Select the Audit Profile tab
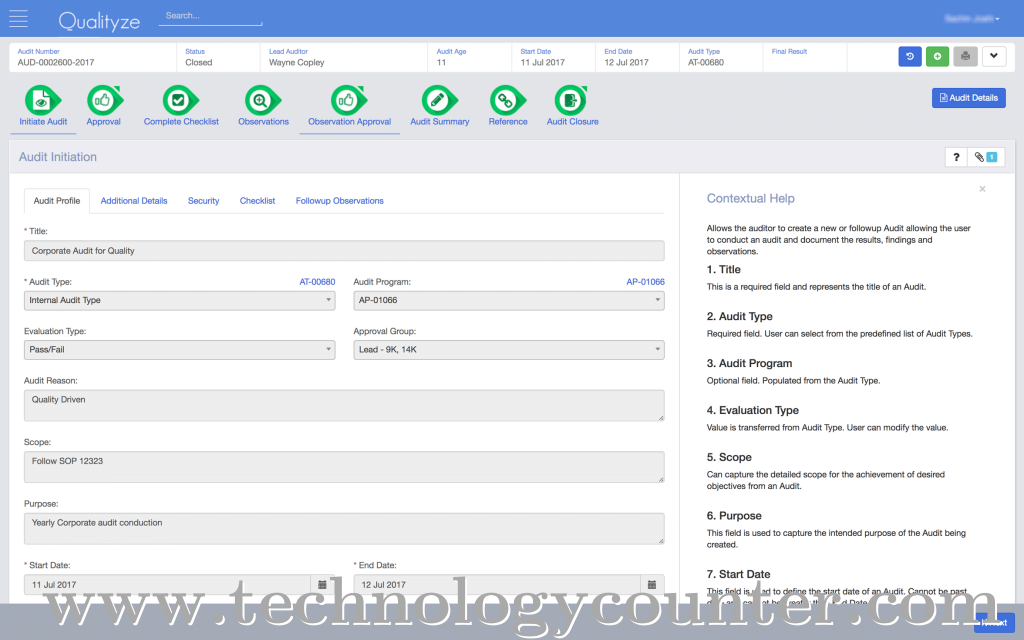The image size is (1024, 640). pos(57,201)
